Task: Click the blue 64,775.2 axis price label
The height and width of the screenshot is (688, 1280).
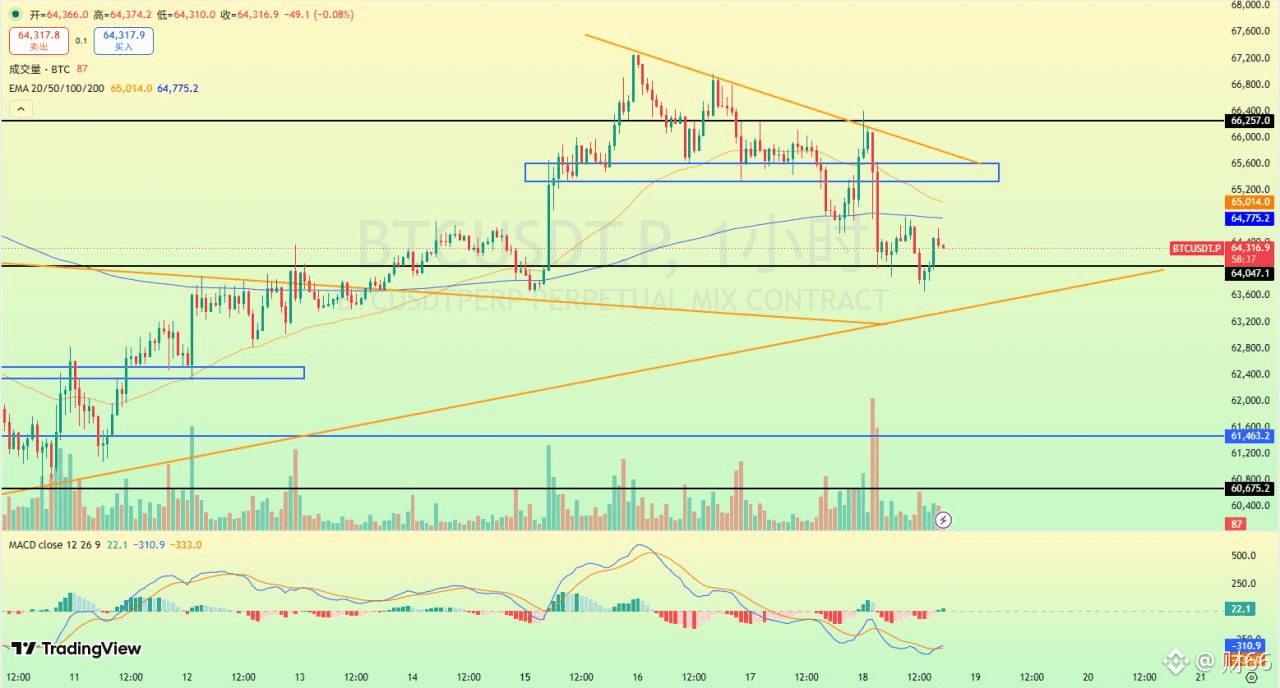Action: pyautogui.click(x=1250, y=218)
